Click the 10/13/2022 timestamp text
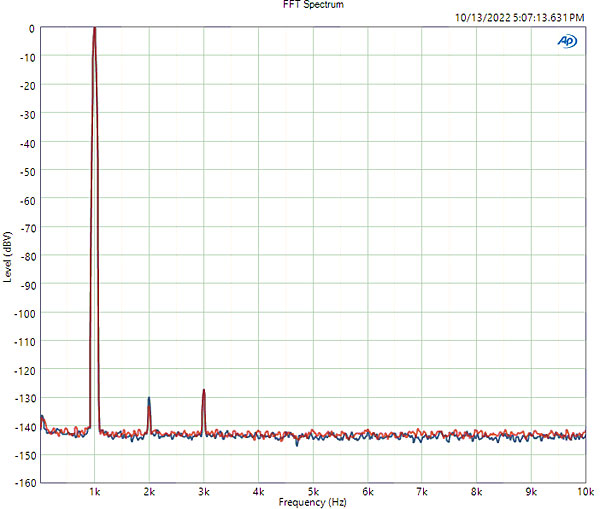Screen dimensions: 600x509 (519, 17)
